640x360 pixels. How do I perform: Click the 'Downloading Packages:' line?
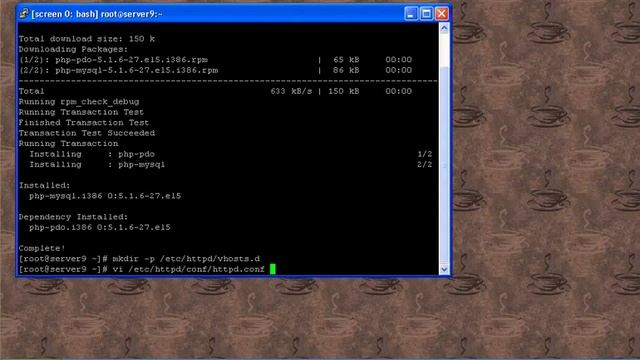pyautogui.click(x=73, y=49)
